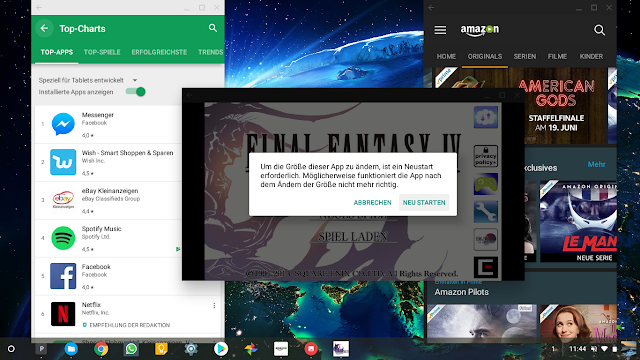This screenshot has height=360, width=640.
Task: Open the Le Mans 'Neue Serie' thumbnail
Action: (578, 221)
